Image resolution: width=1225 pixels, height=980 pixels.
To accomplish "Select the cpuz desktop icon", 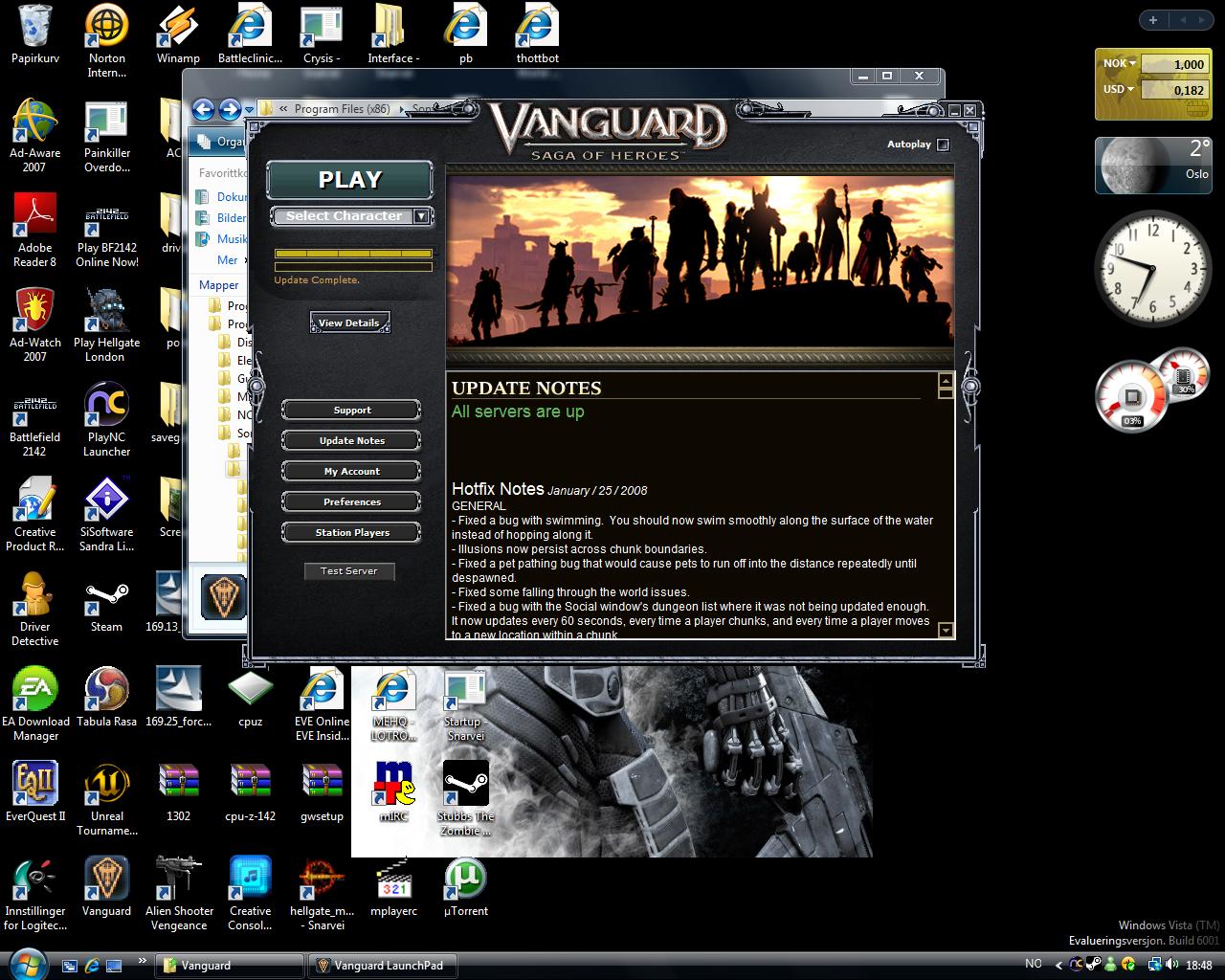I will pyautogui.click(x=250, y=699).
